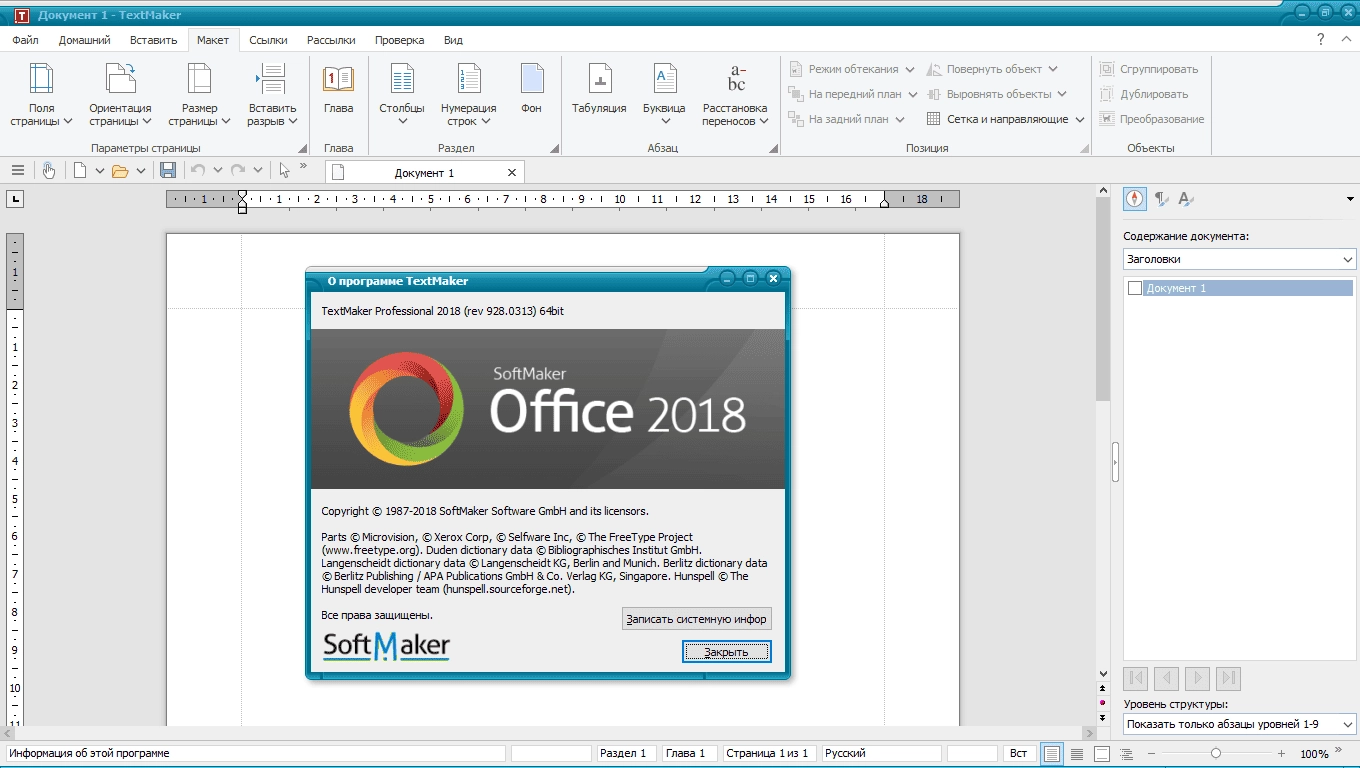1360x768 pixels.
Task: Show more quick toolbar items chevron
Action: point(303,167)
